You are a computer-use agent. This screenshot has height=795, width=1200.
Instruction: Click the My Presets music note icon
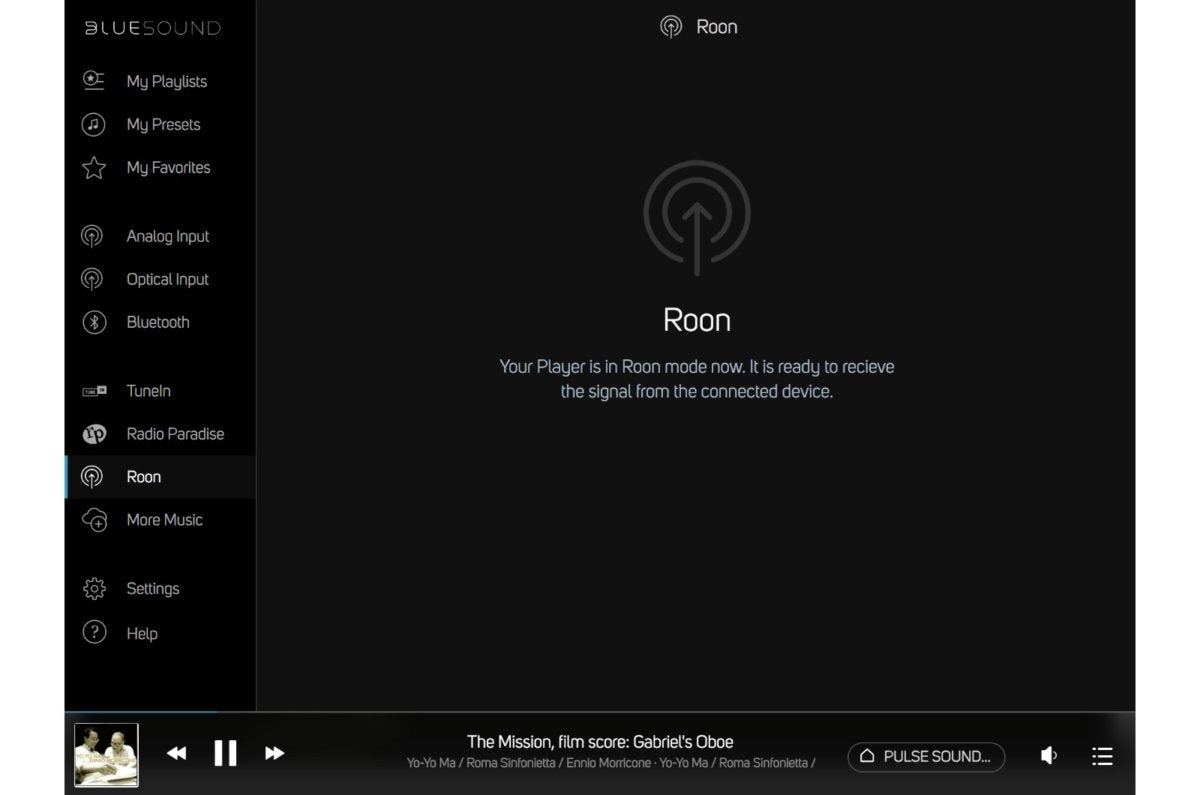click(x=93, y=124)
